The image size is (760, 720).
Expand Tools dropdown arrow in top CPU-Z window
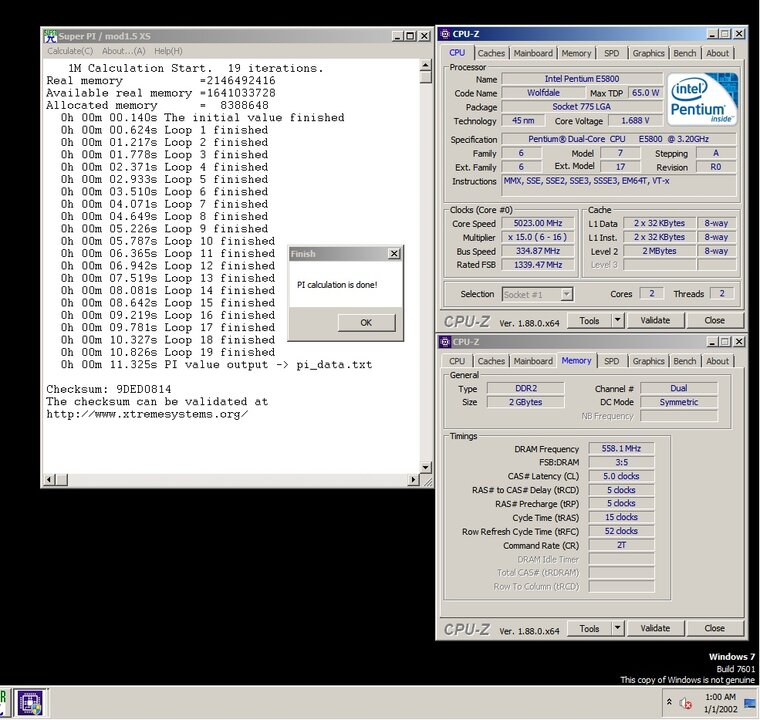(618, 320)
